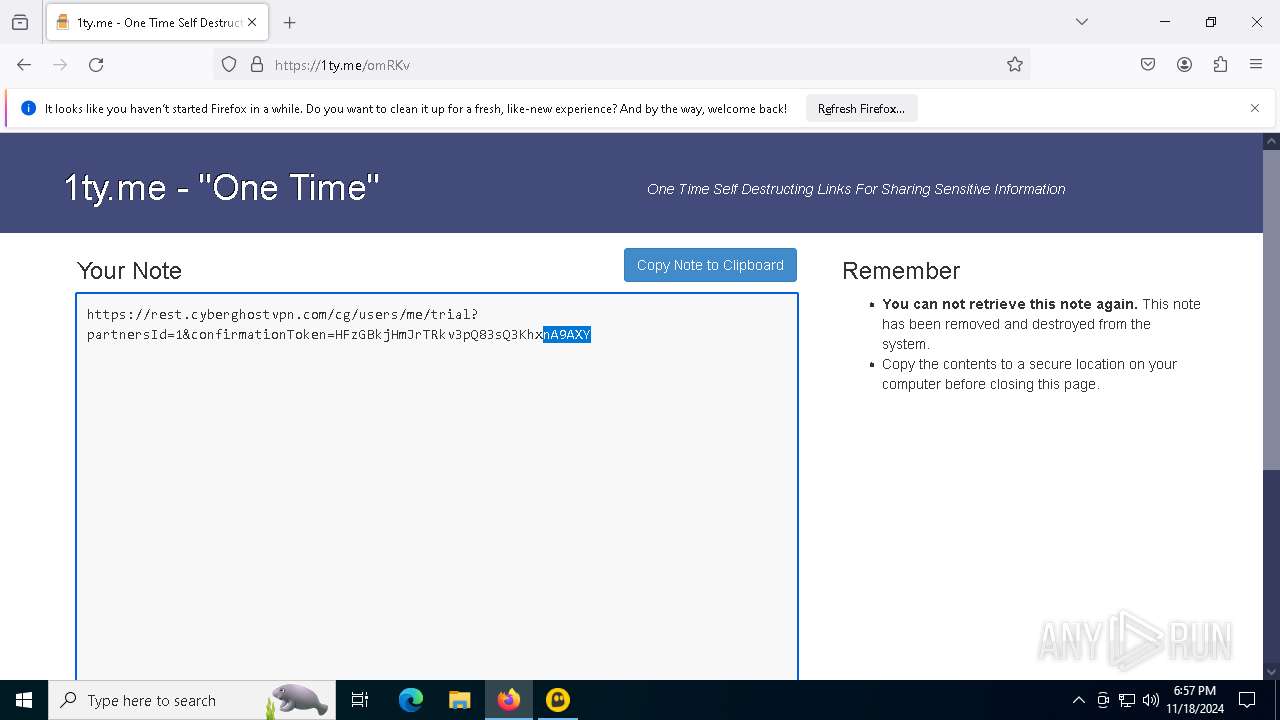The image size is (1280, 720).
Task: Click the Remember heading
Action: point(901,271)
